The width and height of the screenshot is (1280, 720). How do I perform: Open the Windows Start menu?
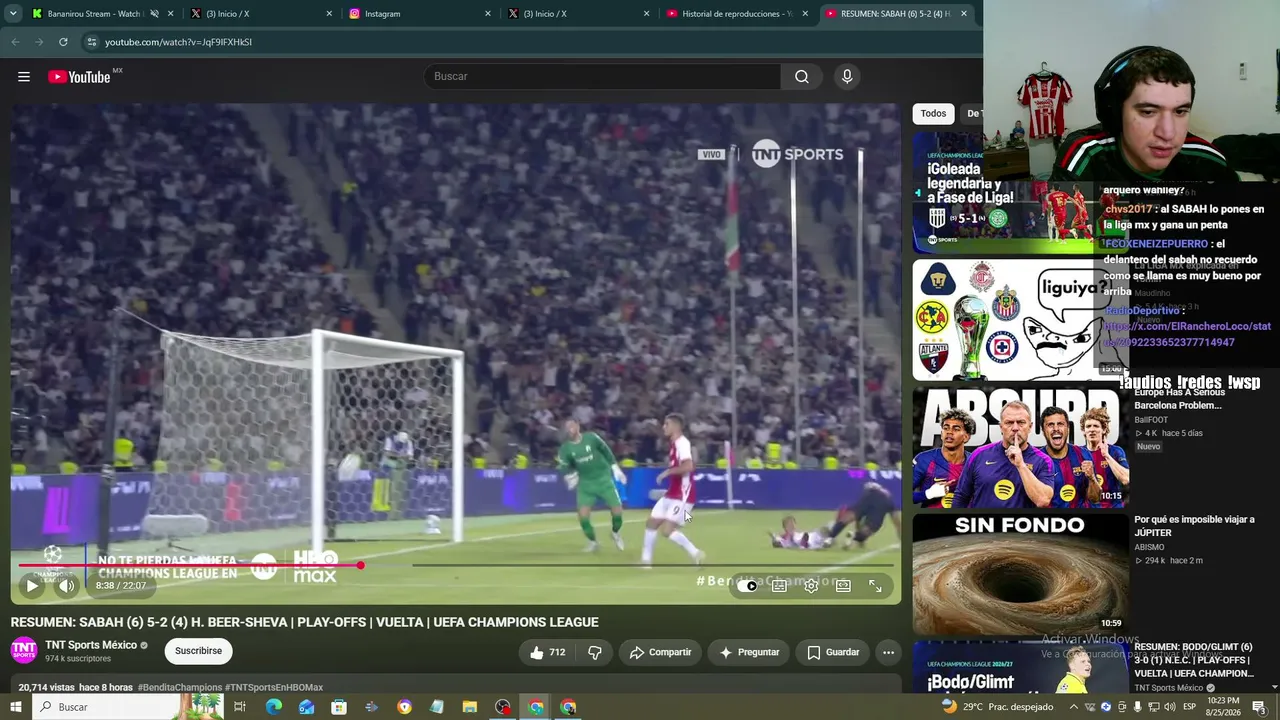click(15, 707)
